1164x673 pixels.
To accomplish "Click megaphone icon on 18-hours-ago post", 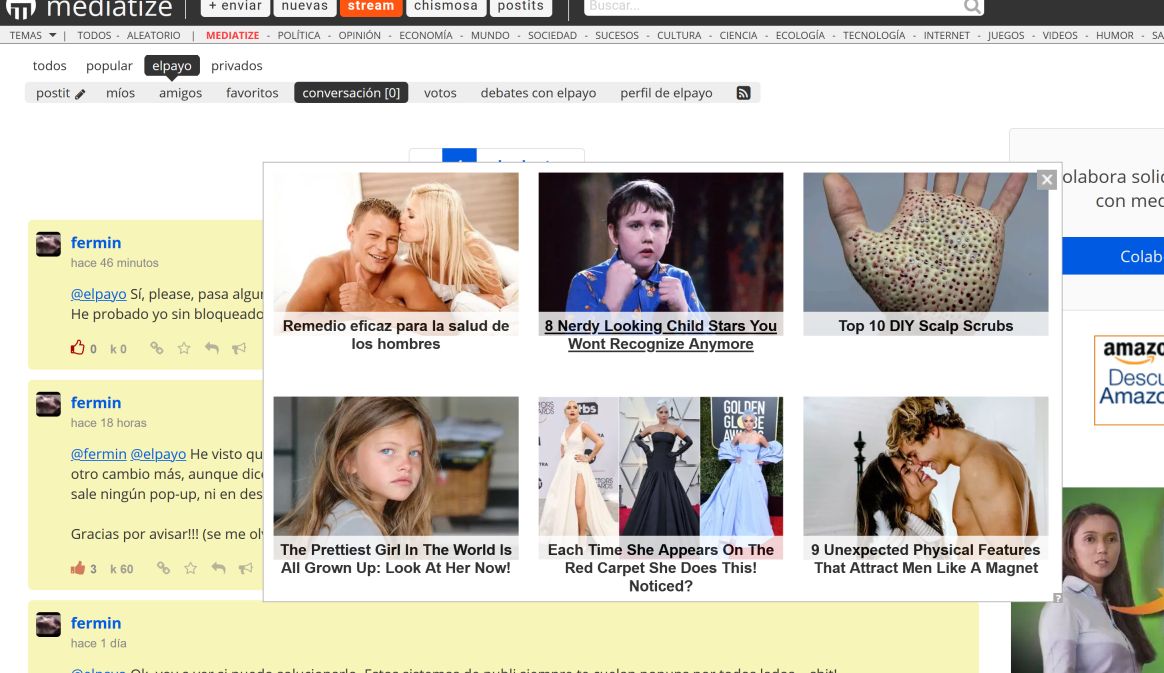I will point(246,568).
